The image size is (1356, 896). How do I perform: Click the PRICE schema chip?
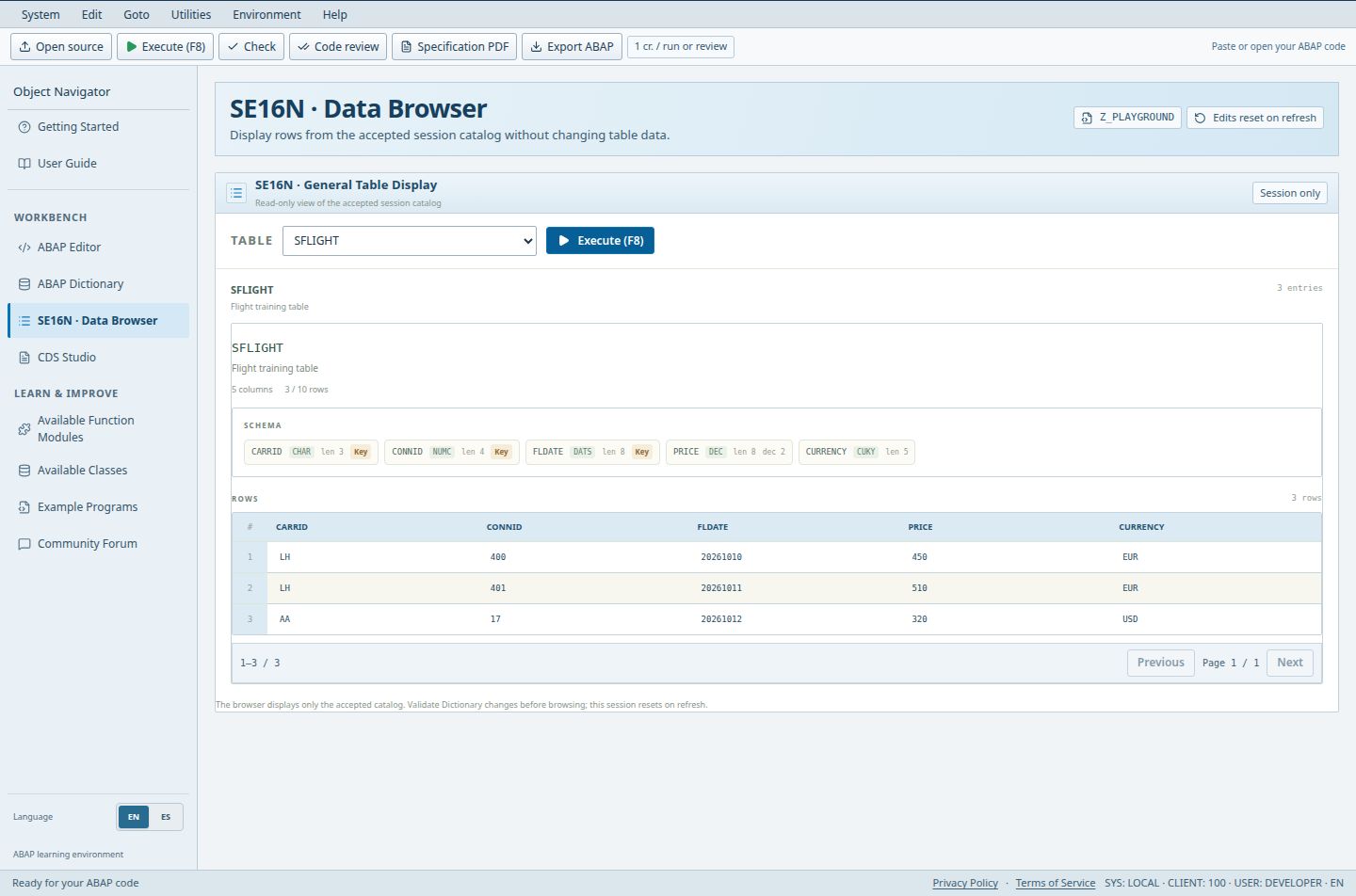pyautogui.click(x=729, y=452)
